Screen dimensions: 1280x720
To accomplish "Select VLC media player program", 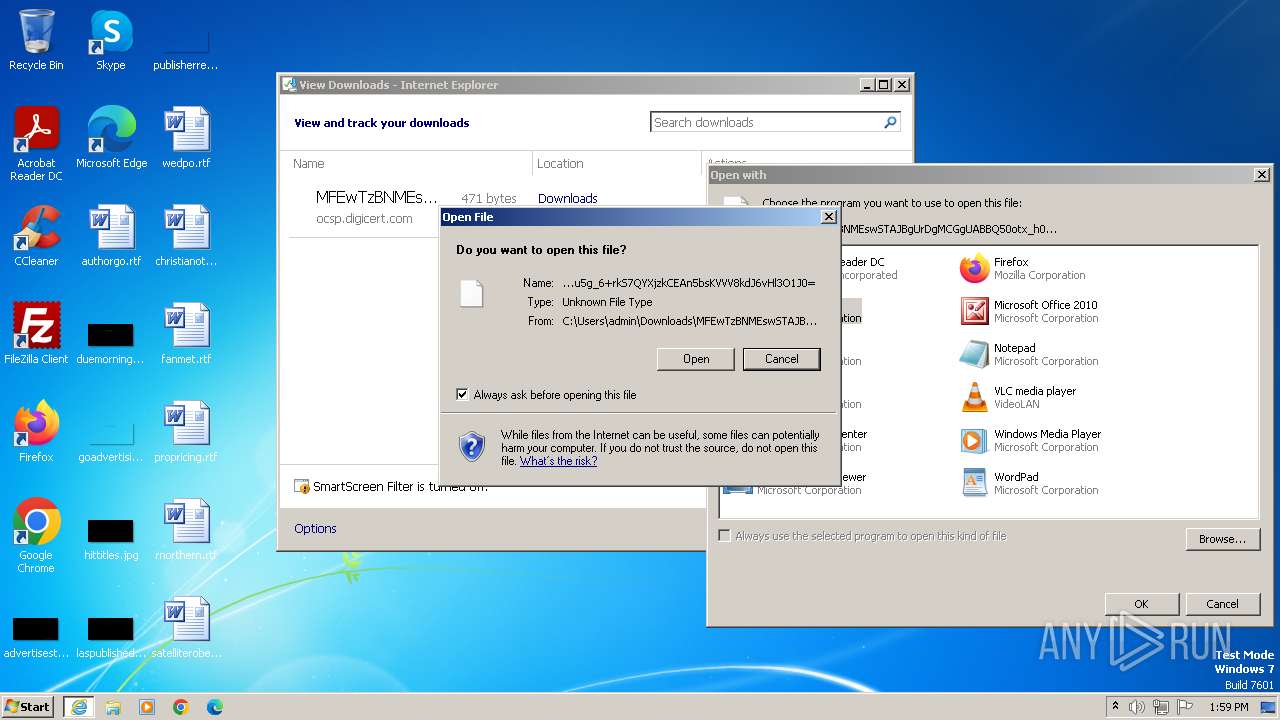I will 1020,397.
